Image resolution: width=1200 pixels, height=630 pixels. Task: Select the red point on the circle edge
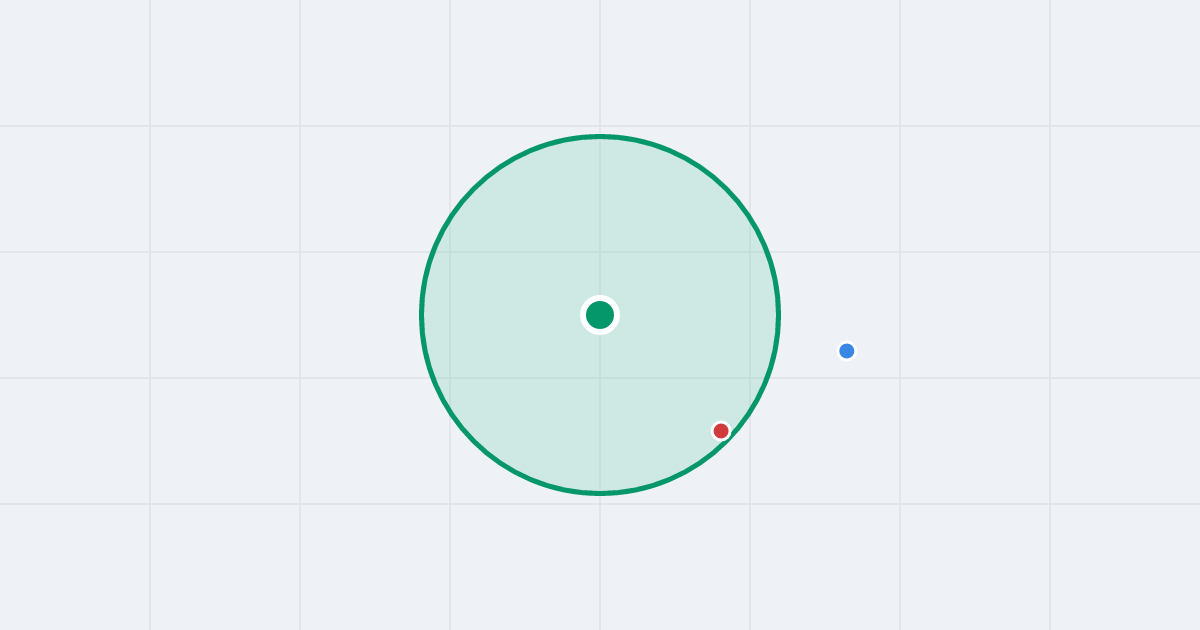[x=721, y=431]
